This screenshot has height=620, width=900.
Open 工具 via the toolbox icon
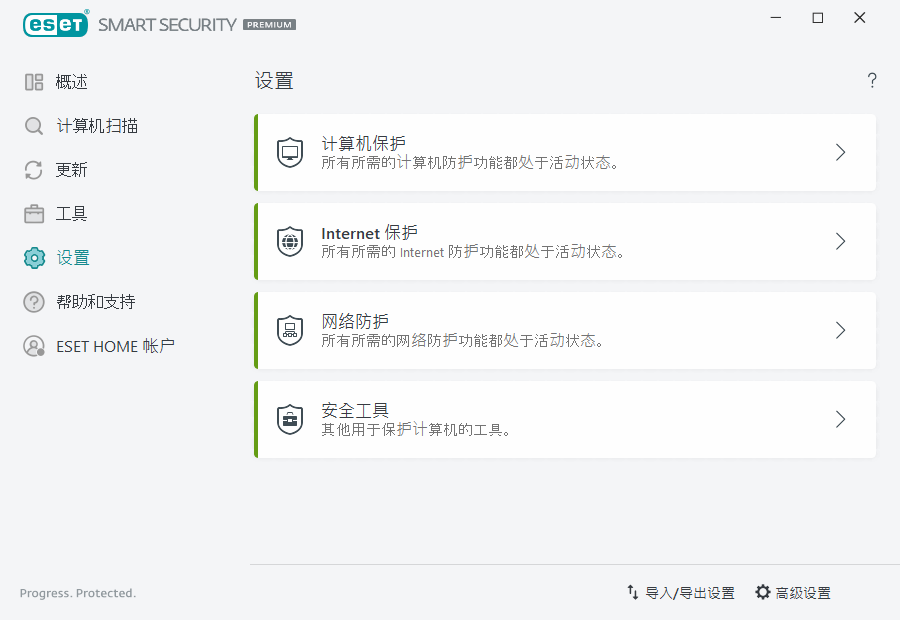(x=33, y=213)
